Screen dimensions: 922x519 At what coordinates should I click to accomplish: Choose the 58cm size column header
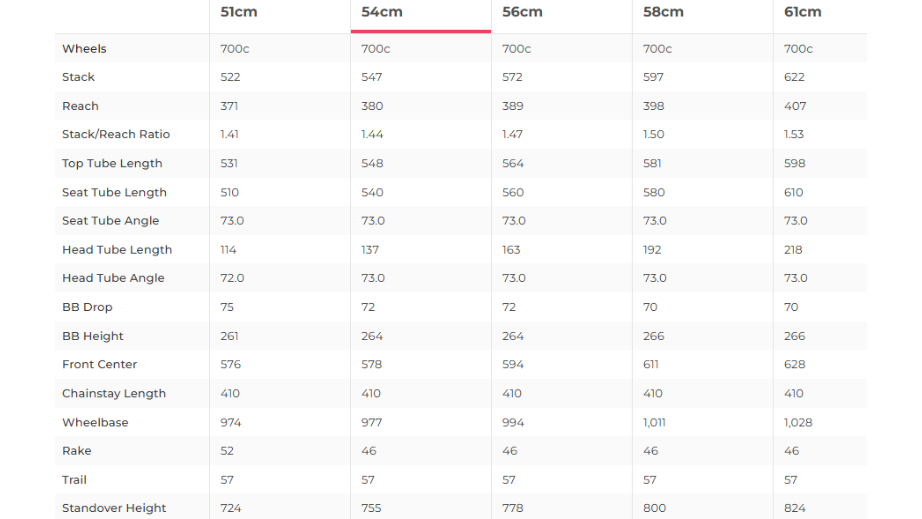click(x=663, y=12)
